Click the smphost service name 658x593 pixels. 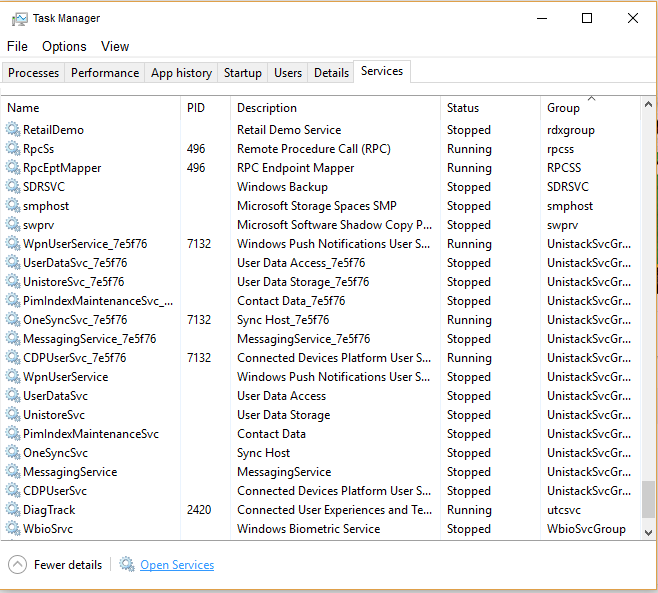pos(46,206)
